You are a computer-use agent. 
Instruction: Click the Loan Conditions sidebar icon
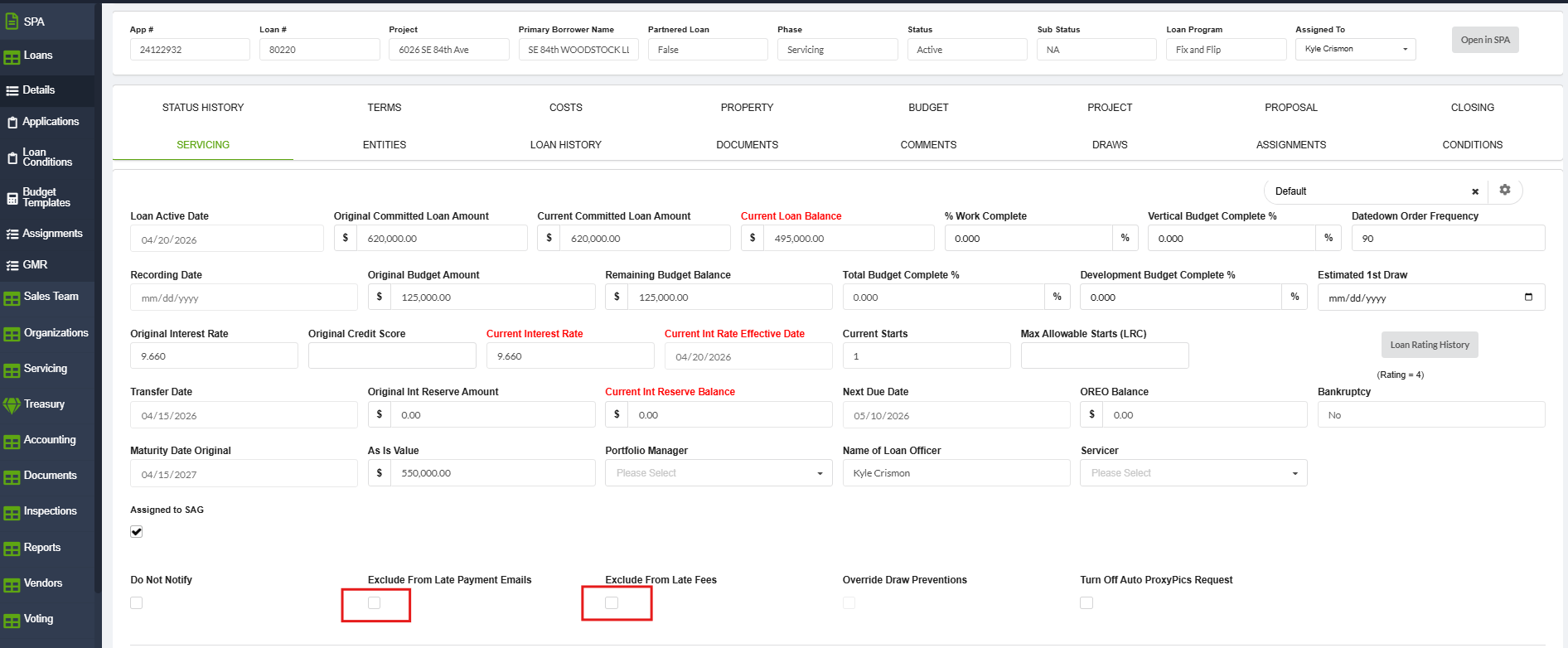pos(12,157)
